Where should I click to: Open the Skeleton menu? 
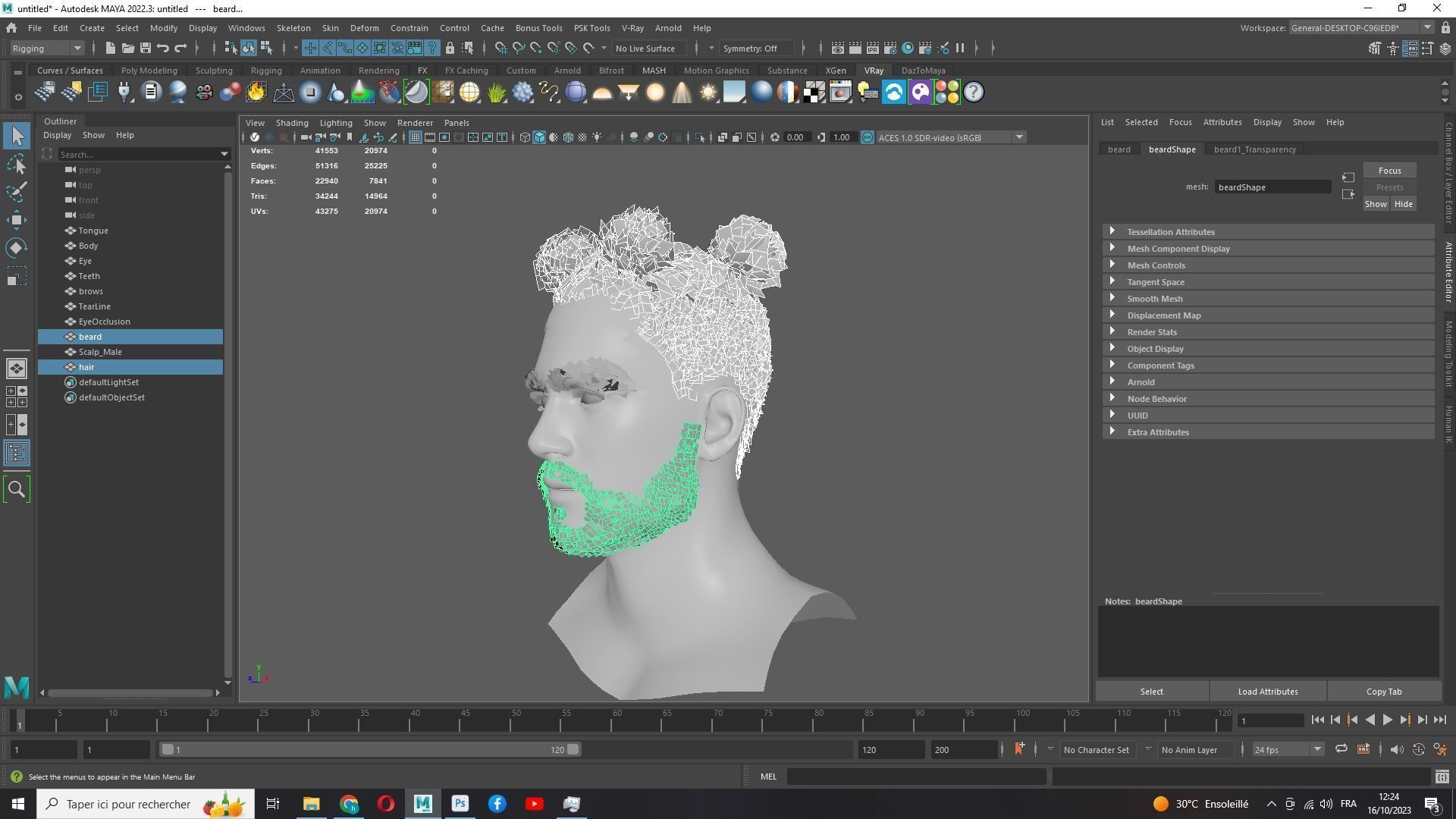click(x=293, y=28)
